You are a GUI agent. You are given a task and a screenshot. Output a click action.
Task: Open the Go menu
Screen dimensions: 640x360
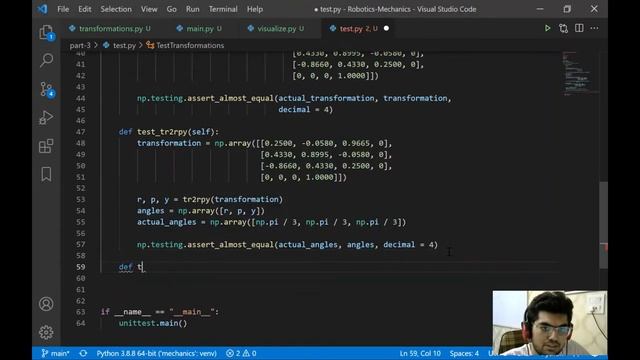pyautogui.click(x=171, y=9)
